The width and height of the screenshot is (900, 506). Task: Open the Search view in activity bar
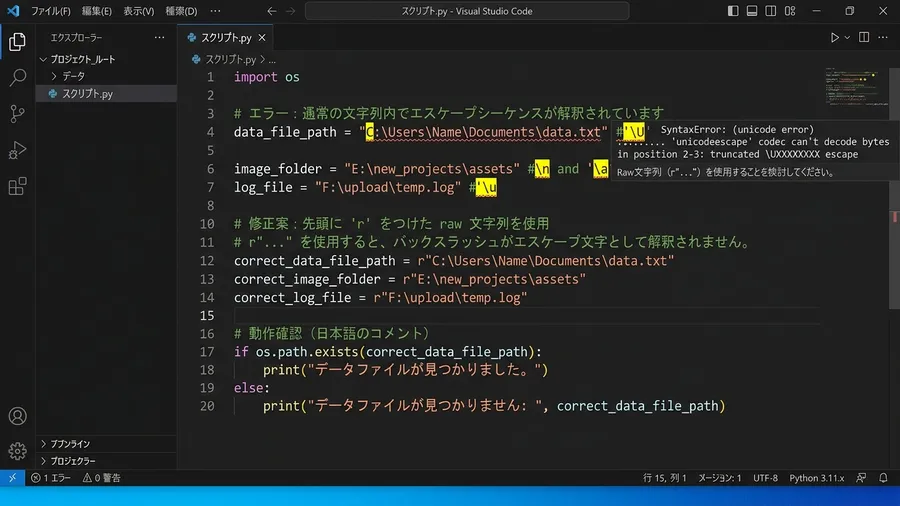point(17,77)
